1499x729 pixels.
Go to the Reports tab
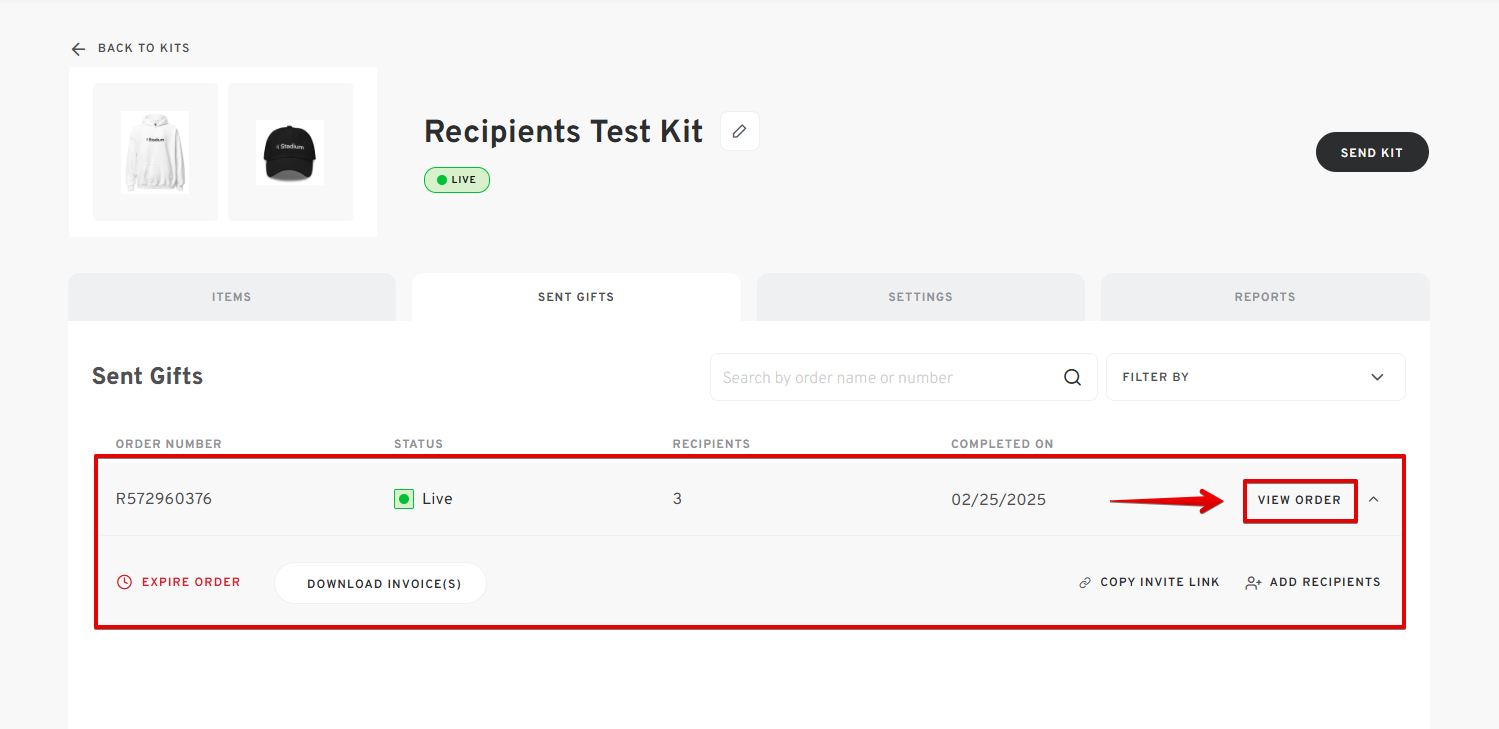(x=1265, y=297)
